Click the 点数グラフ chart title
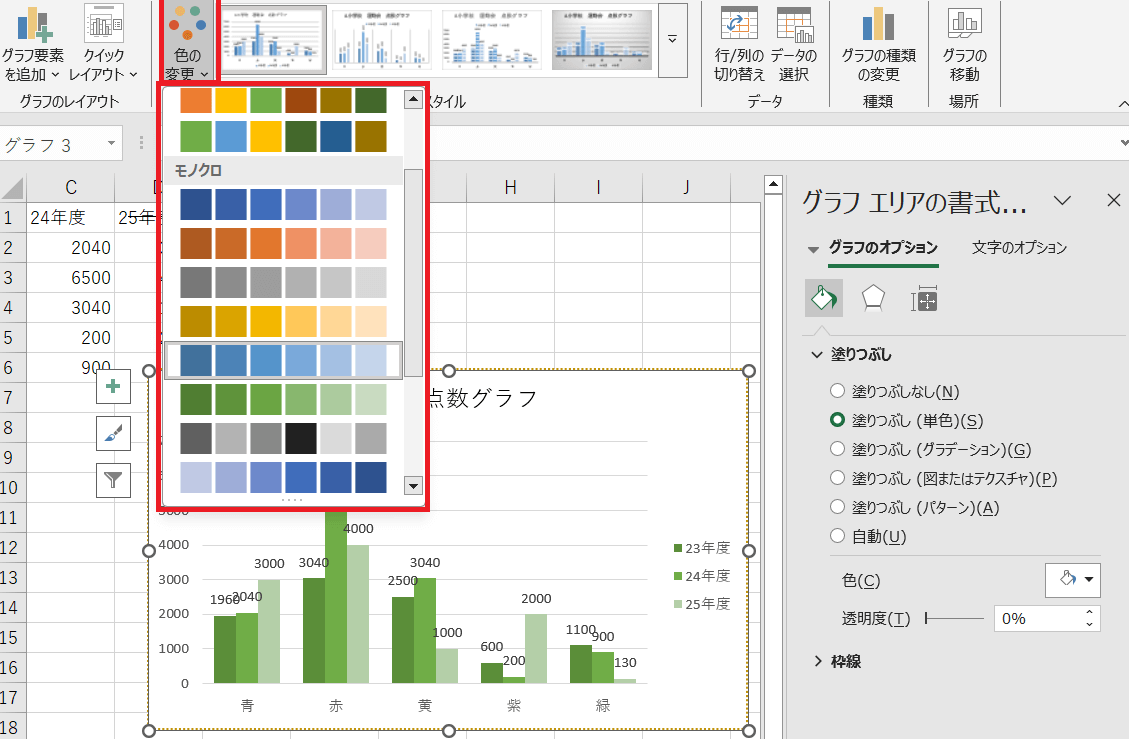Image resolution: width=1129 pixels, height=739 pixels. click(482, 398)
